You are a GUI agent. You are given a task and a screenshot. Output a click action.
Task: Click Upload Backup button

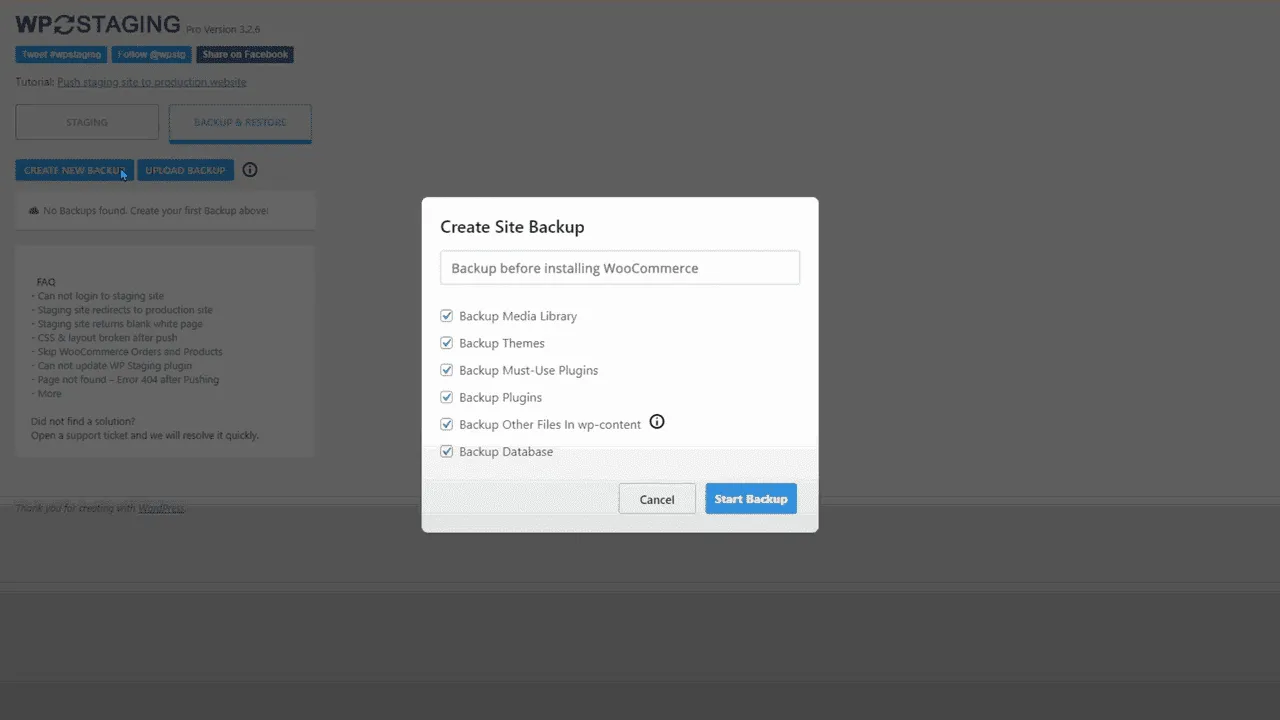pyautogui.click(x=185, y=170)
